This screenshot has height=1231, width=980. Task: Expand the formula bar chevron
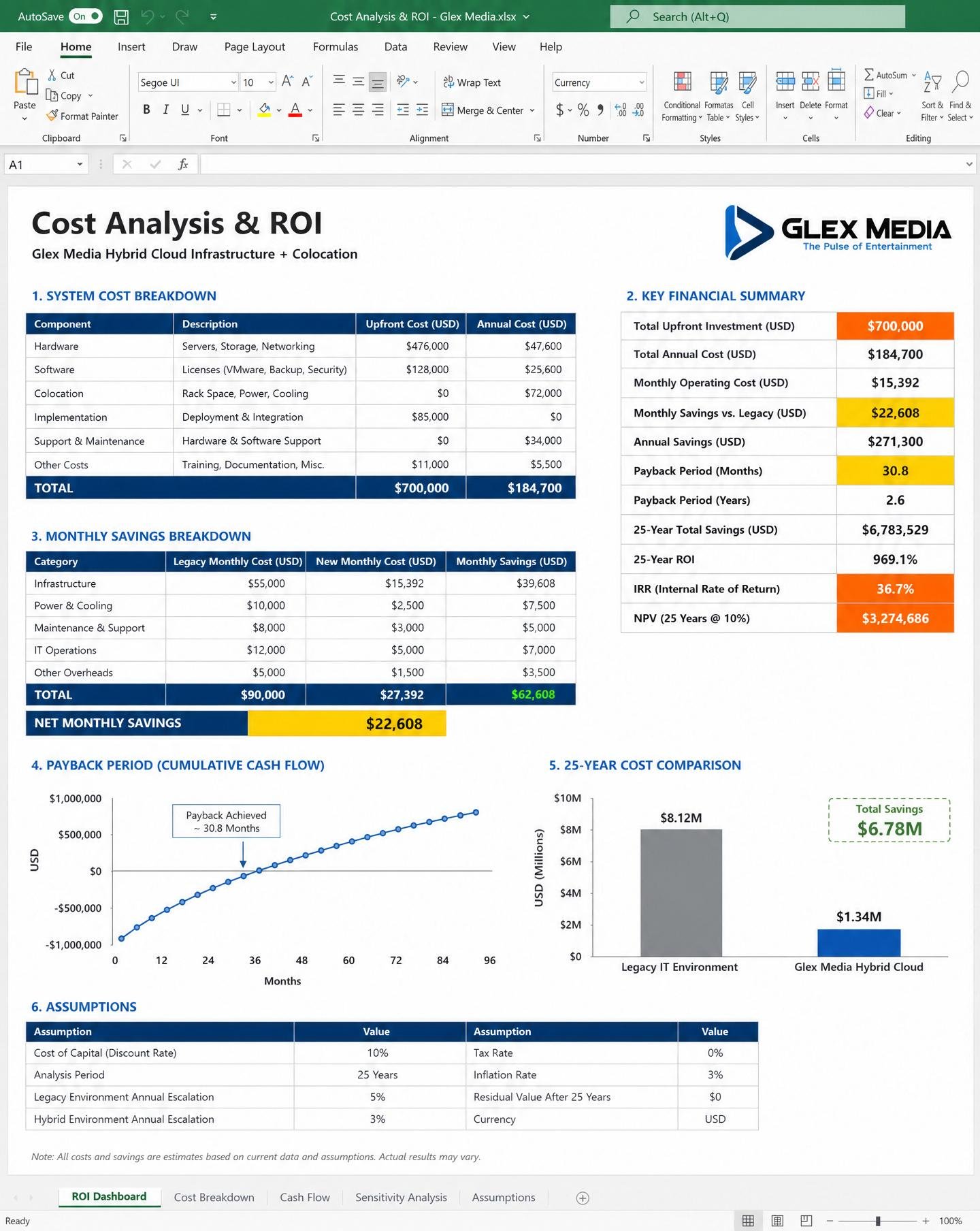[x=969, y=164]
